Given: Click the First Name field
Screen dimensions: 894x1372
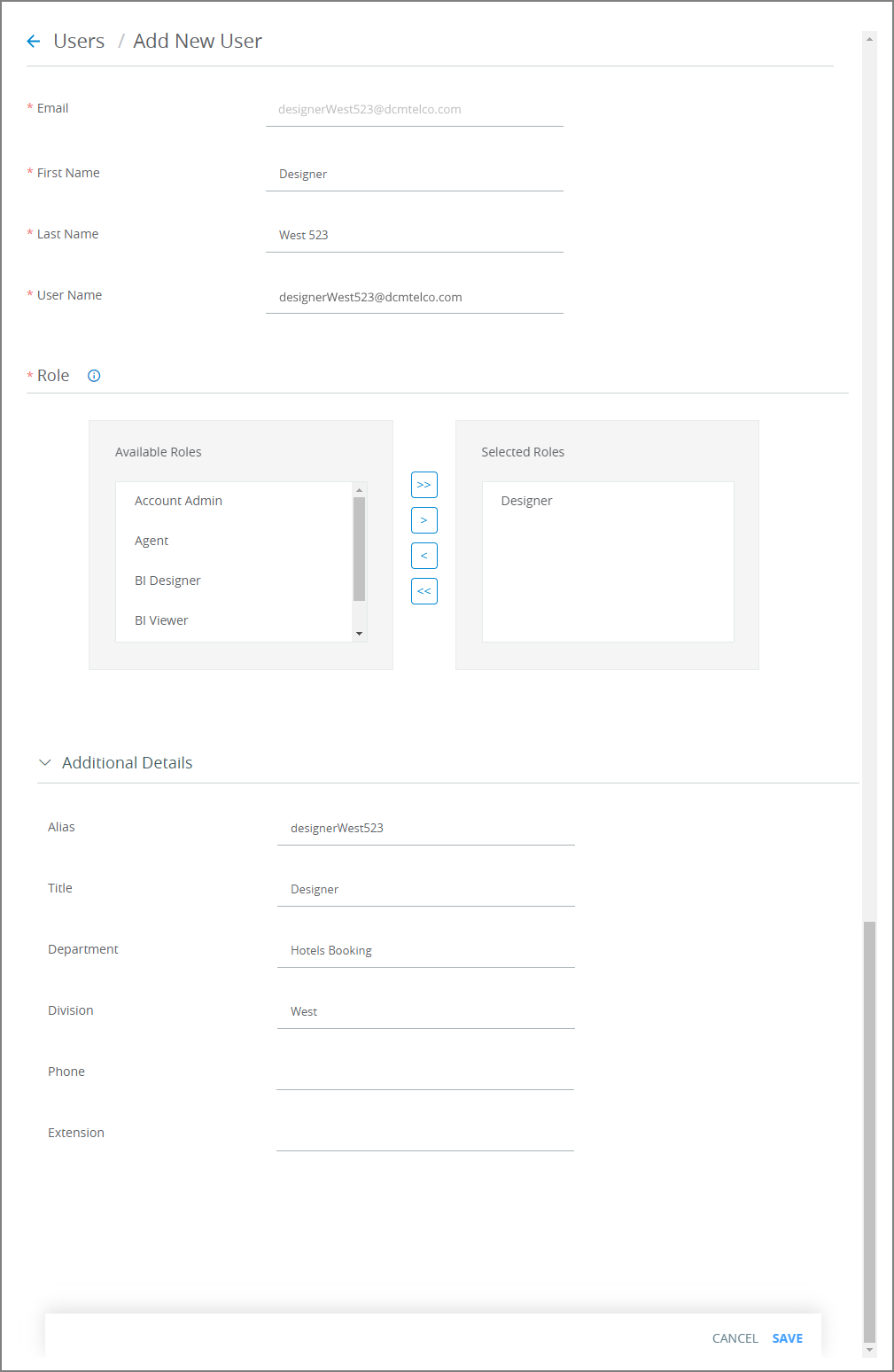Looking at the screenshot, I should (415, 175).
